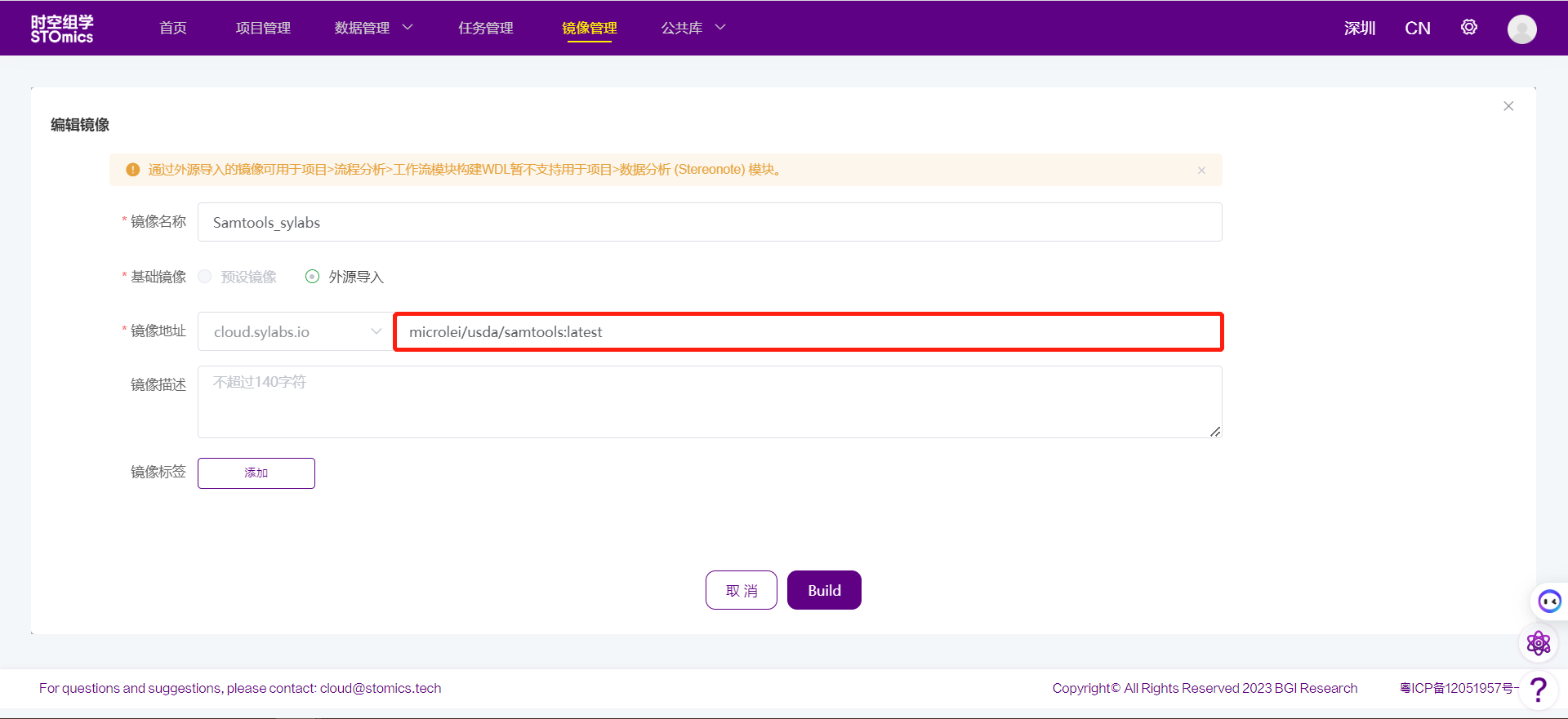Open the 任务管理 menu item
Viewport: 1568px width, 719px height.
tap(485, 29)
